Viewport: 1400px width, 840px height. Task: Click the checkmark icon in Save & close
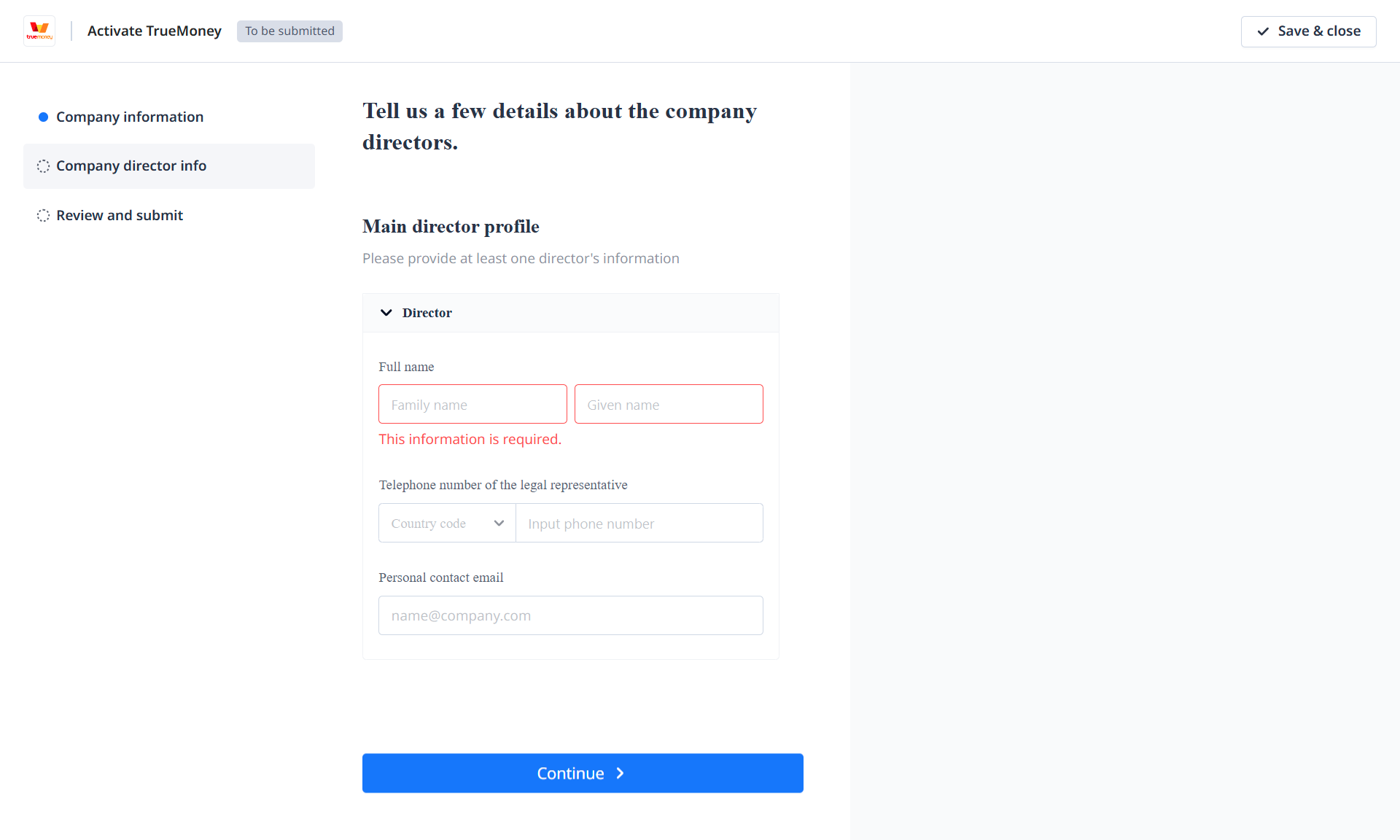point(1263,31)
